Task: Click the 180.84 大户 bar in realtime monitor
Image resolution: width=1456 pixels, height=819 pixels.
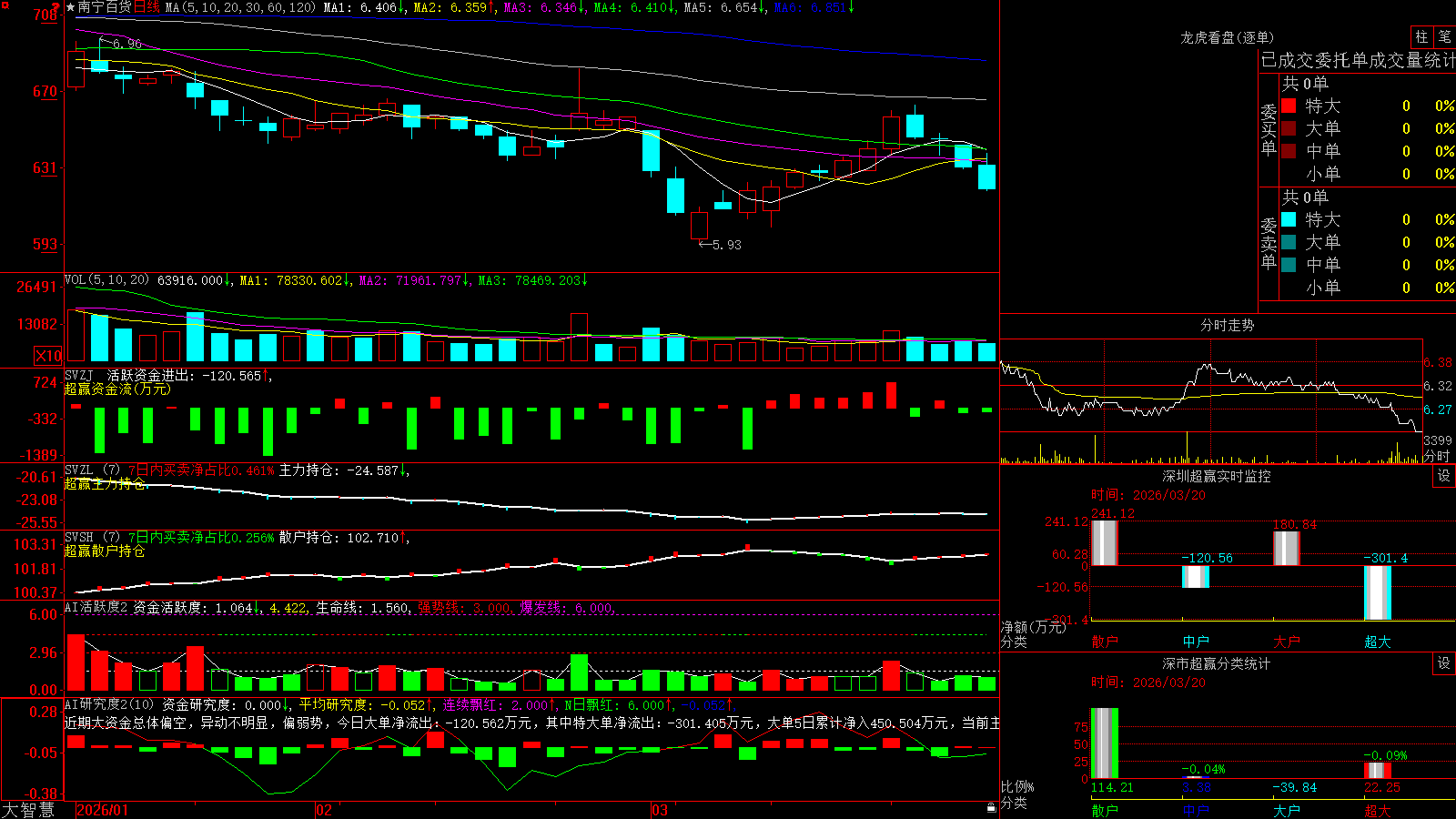Action: [1287, 548]
